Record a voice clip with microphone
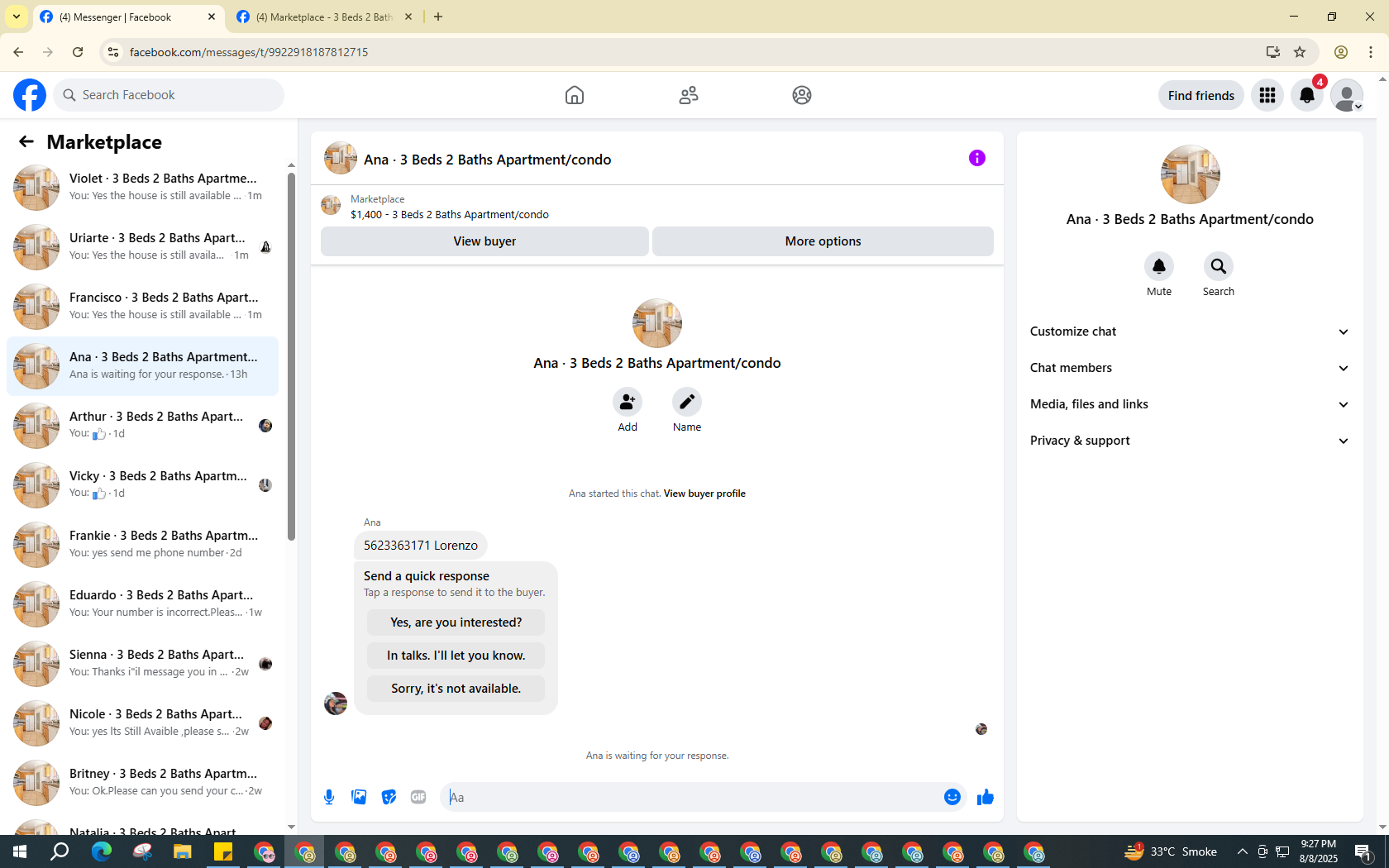 pyautogui.click(x=329, y=797)
